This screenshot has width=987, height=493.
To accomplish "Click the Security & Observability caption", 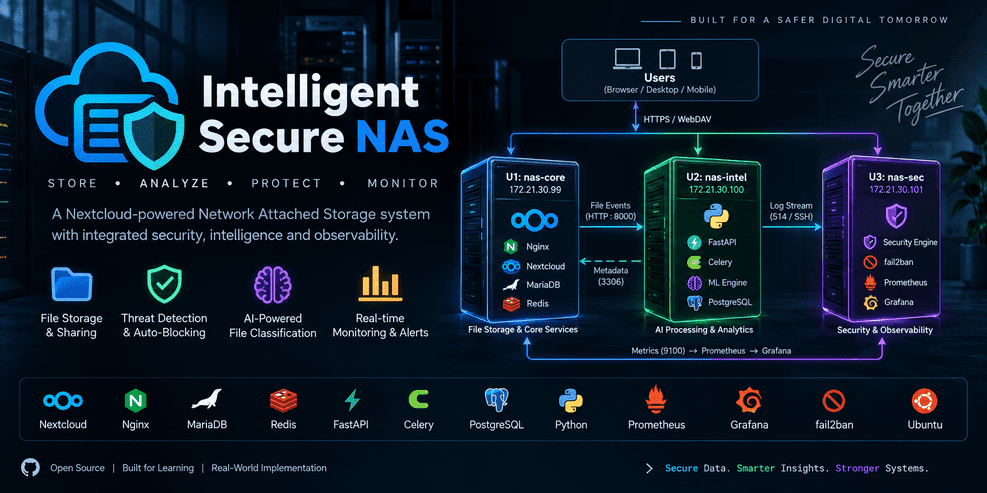I will 884,329.
